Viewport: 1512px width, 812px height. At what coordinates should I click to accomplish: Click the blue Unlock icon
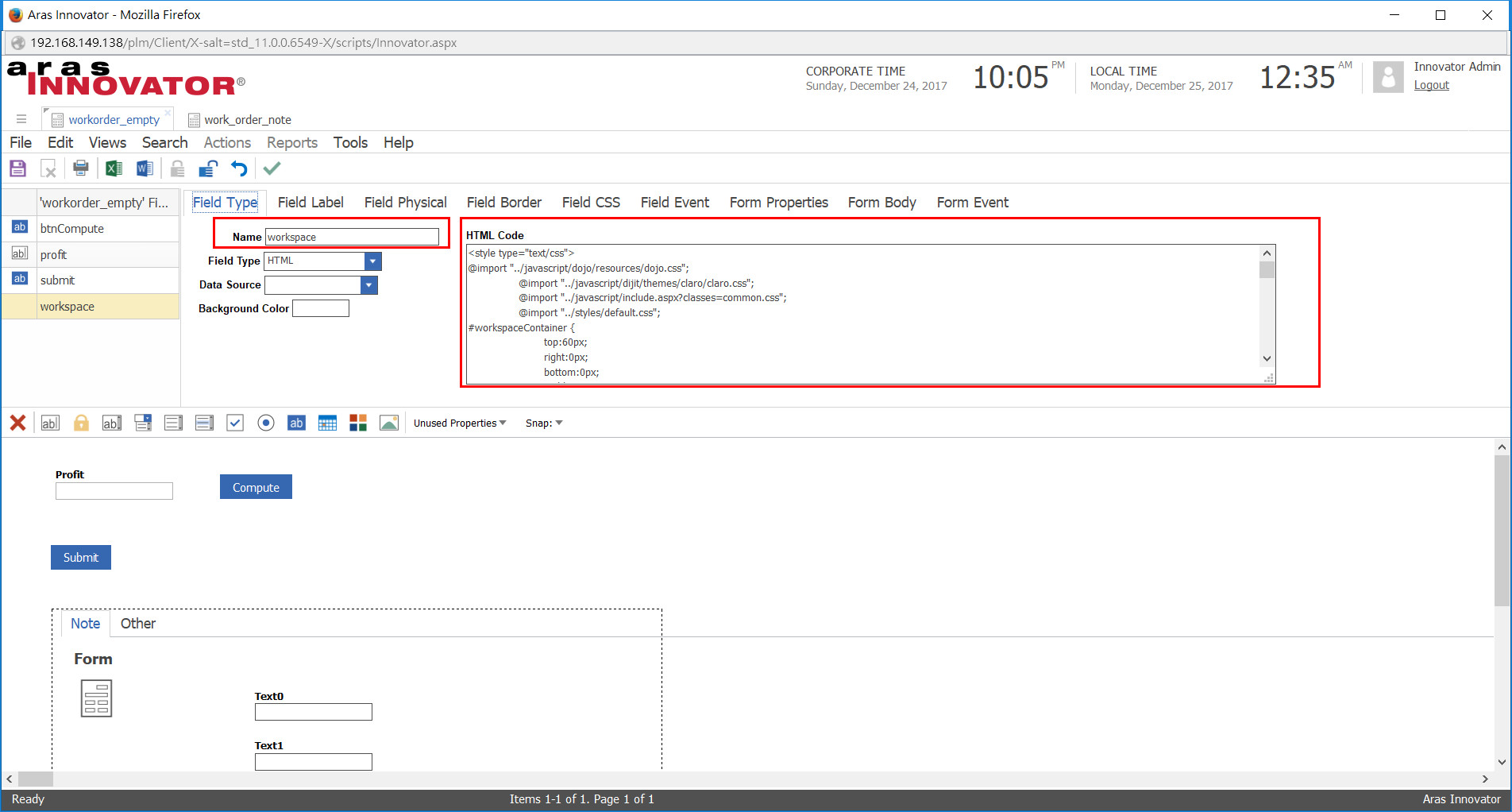[x=208, y=168]
